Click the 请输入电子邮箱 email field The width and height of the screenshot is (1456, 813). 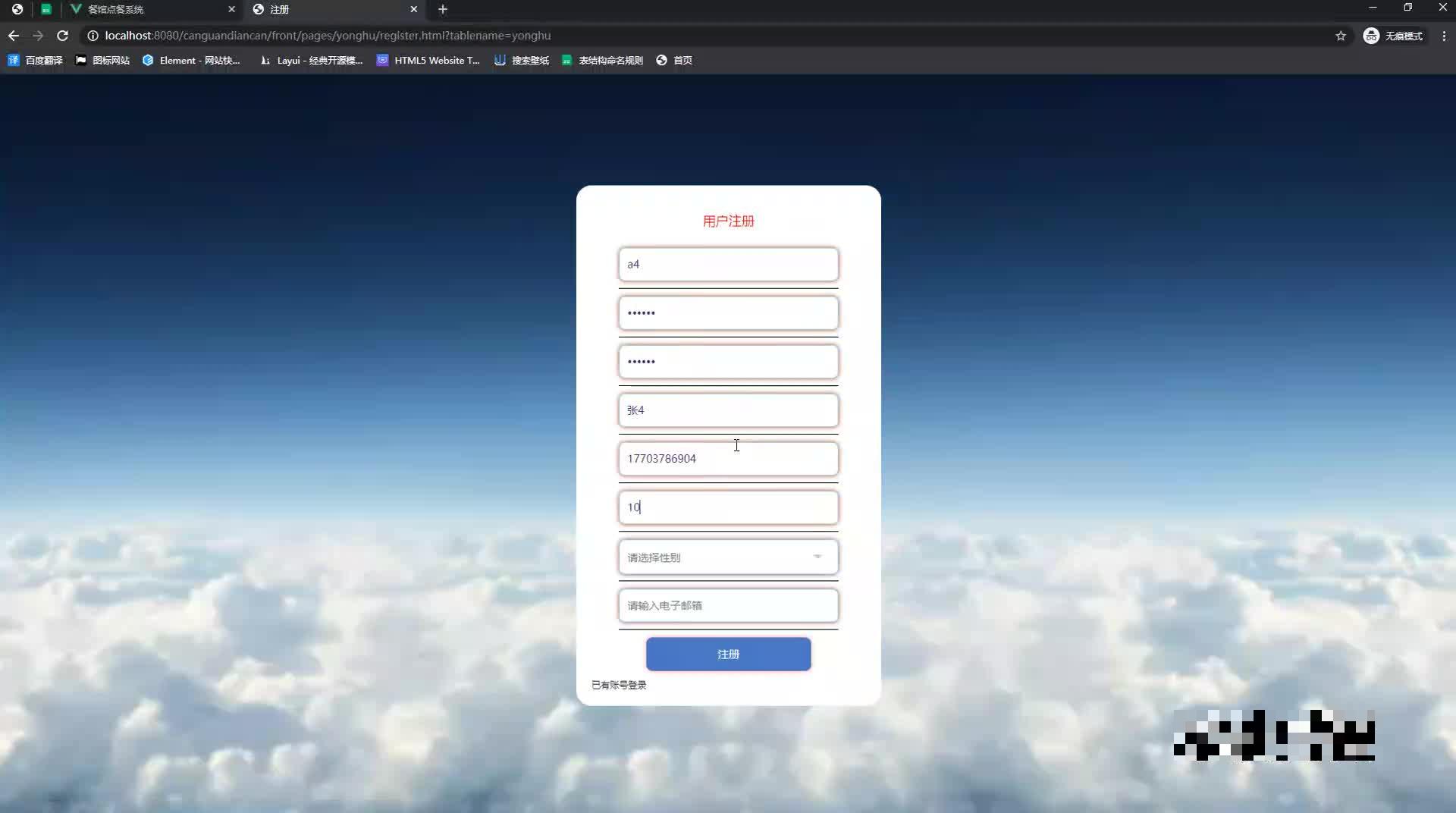point(727,605)
